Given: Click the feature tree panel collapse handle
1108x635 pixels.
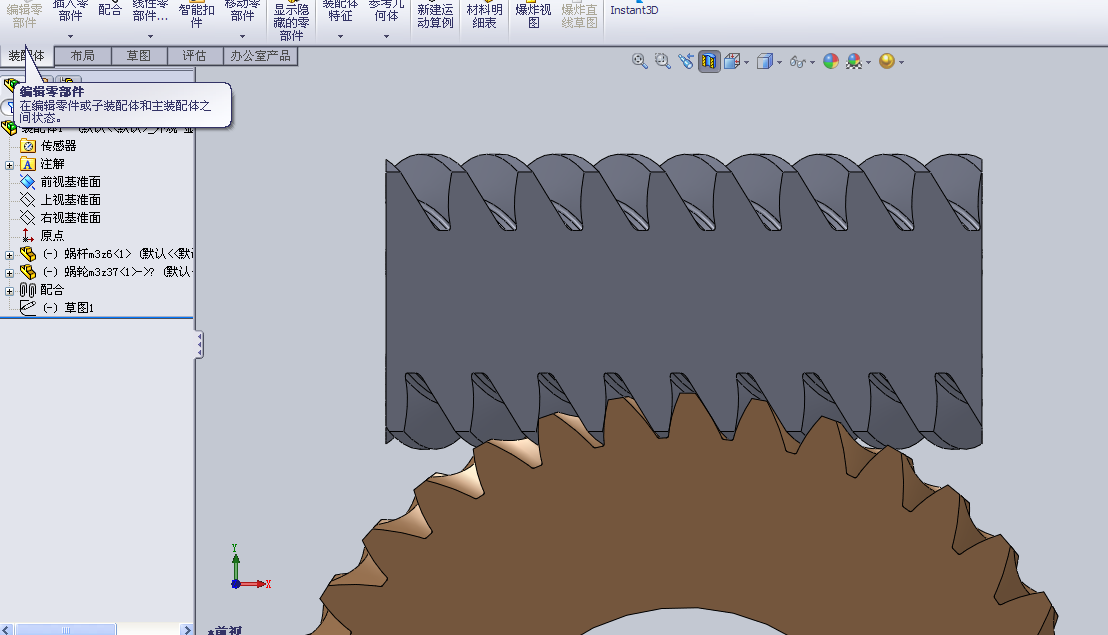Looking at the screenshot, I should pyautogui.click(x=200, y=345).
